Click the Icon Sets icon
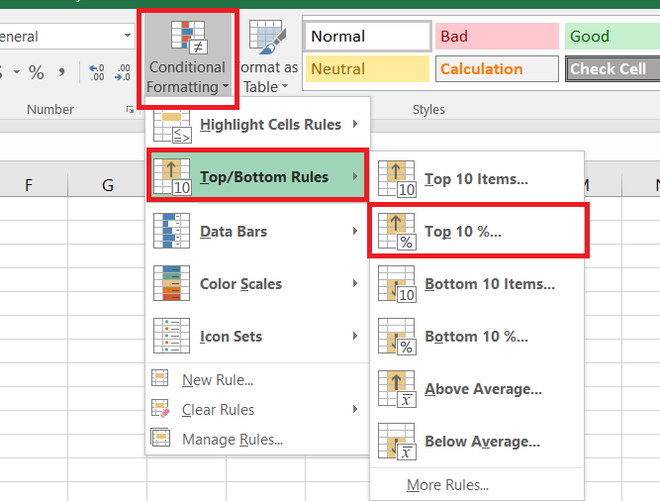 [171, 336]
